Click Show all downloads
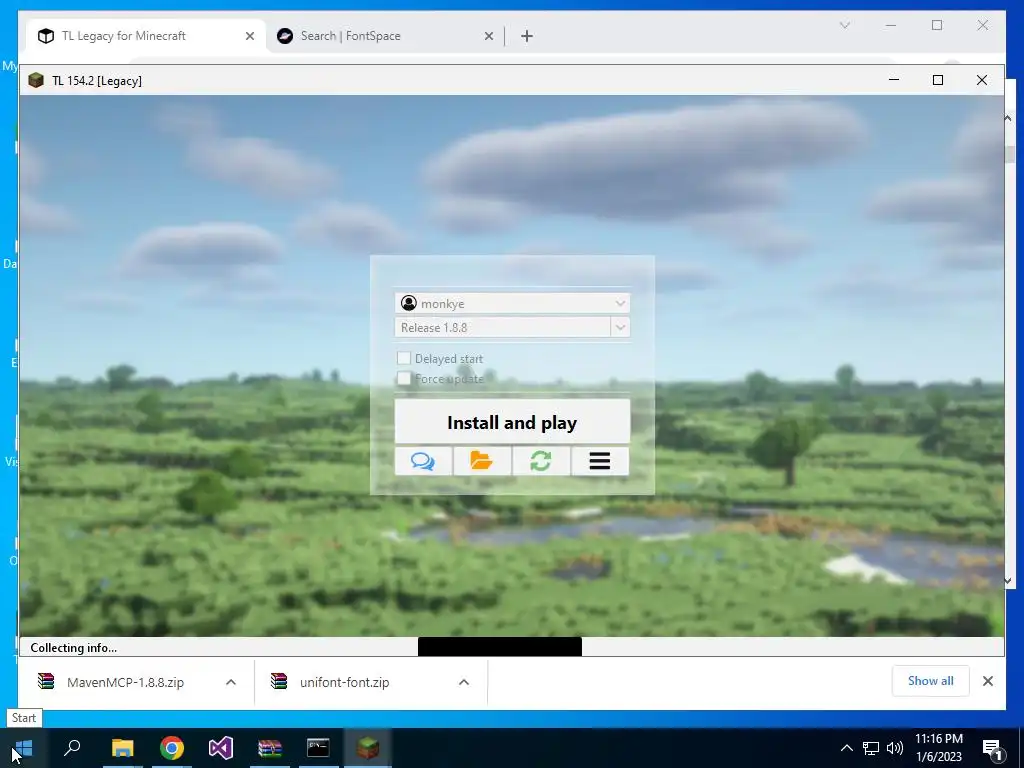The image size is (1024, 768). [x=931, y=680]
